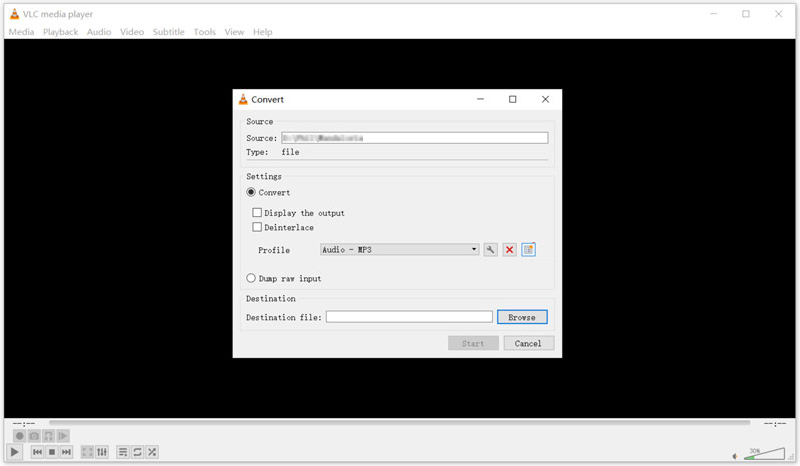
Task: Go to previous media with the skip-back button
Action: click(x=37, y=452)
